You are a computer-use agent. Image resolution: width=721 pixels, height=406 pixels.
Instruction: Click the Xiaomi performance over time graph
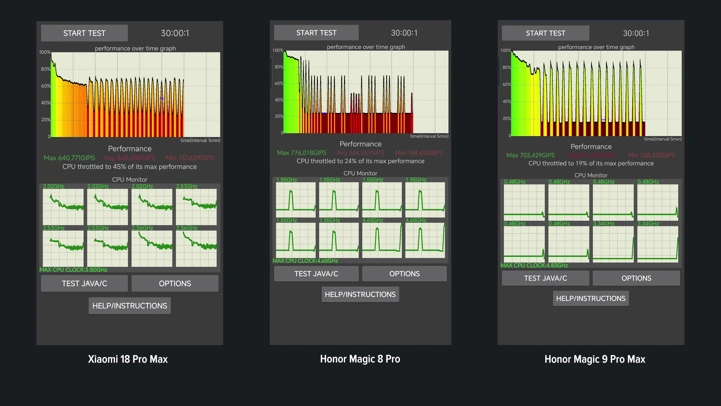click(x=135, y=94)
